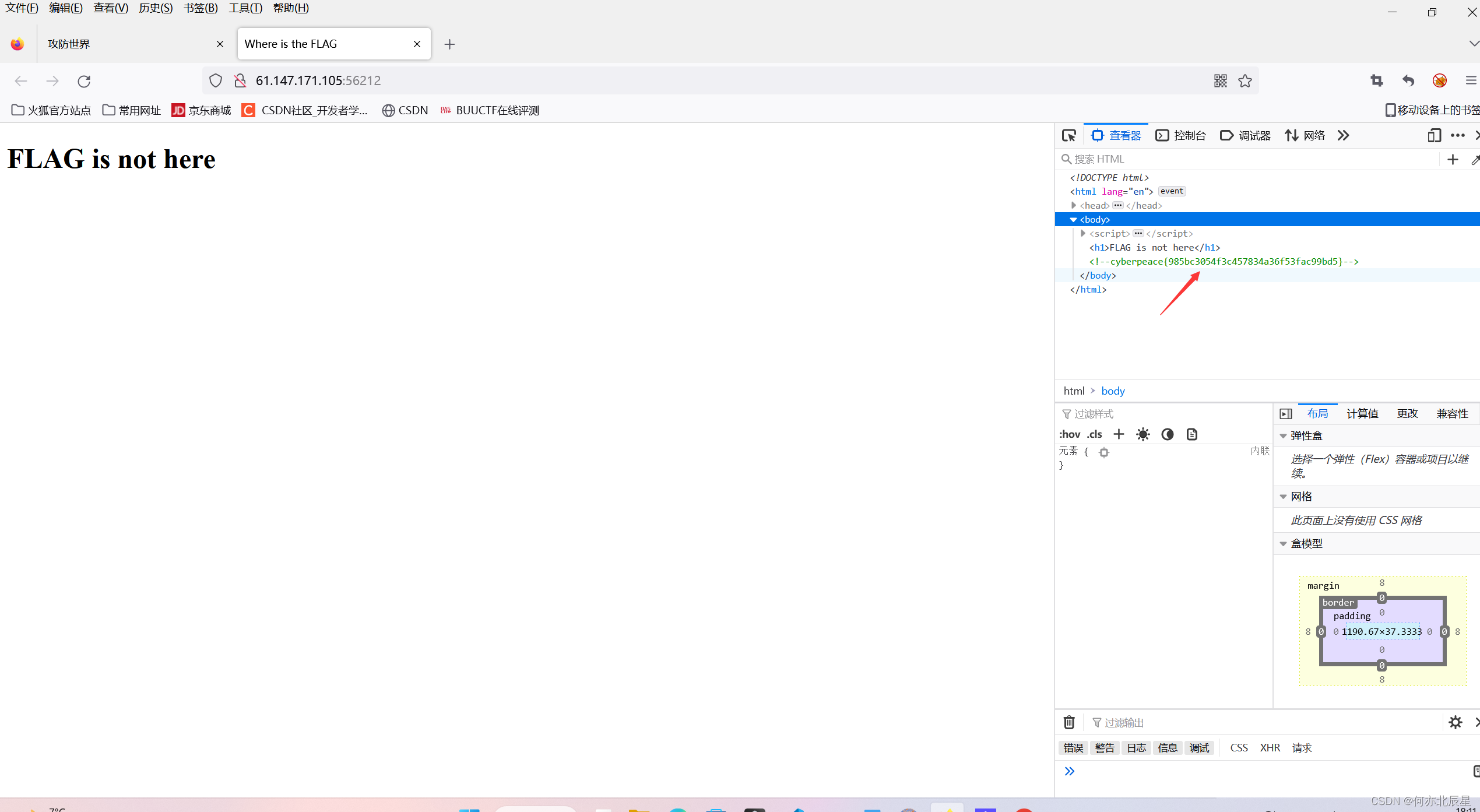The height and width of the screenshot is (812, 1480).
Task: Expand the script element node
Action: [1083, 233]
